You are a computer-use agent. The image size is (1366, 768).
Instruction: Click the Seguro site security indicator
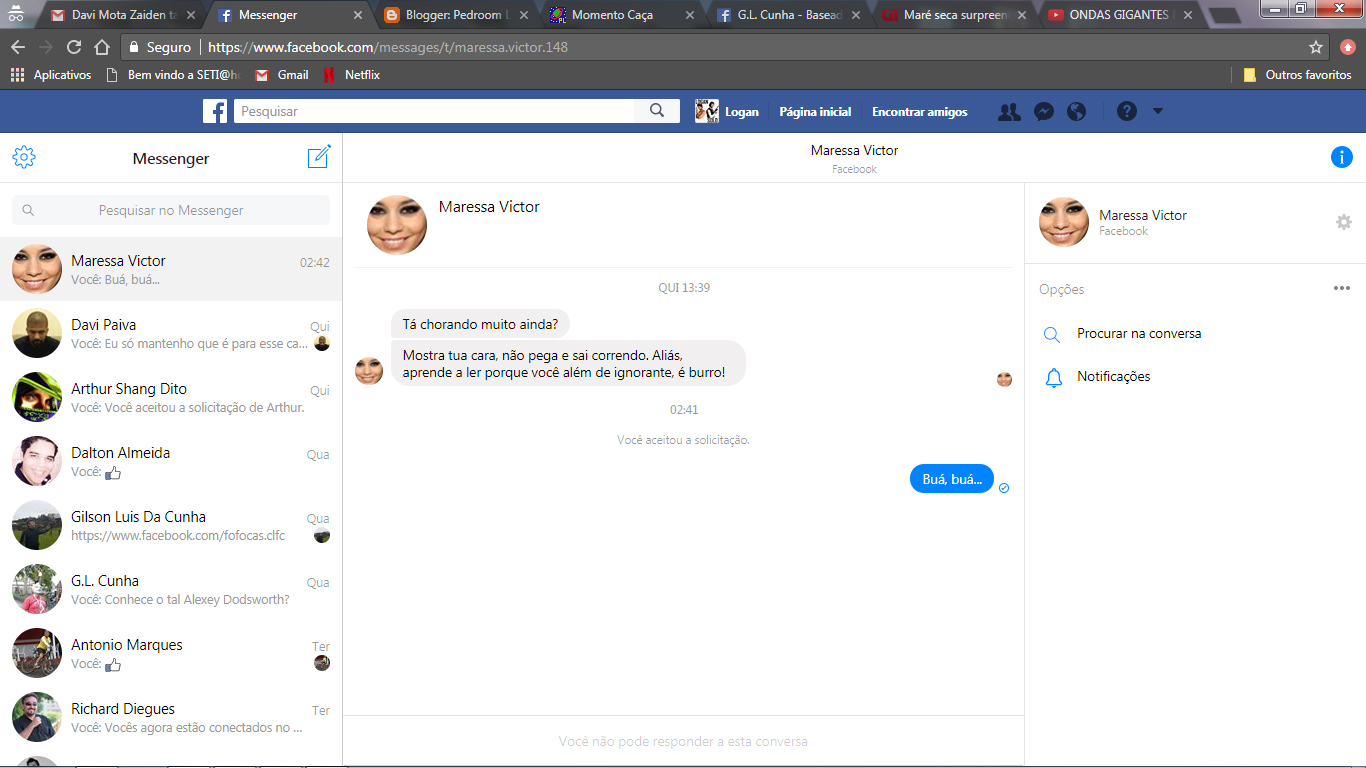[160, 47]
